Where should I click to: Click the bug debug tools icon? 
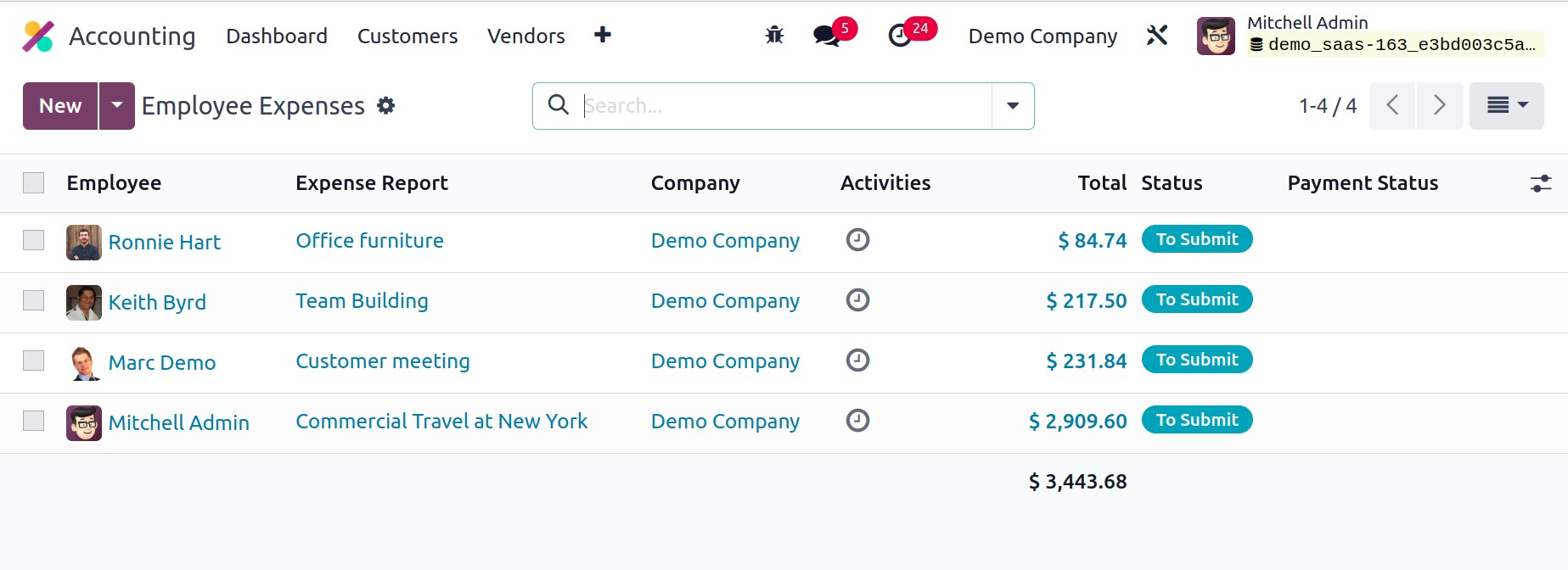click(x=774, y=36)
